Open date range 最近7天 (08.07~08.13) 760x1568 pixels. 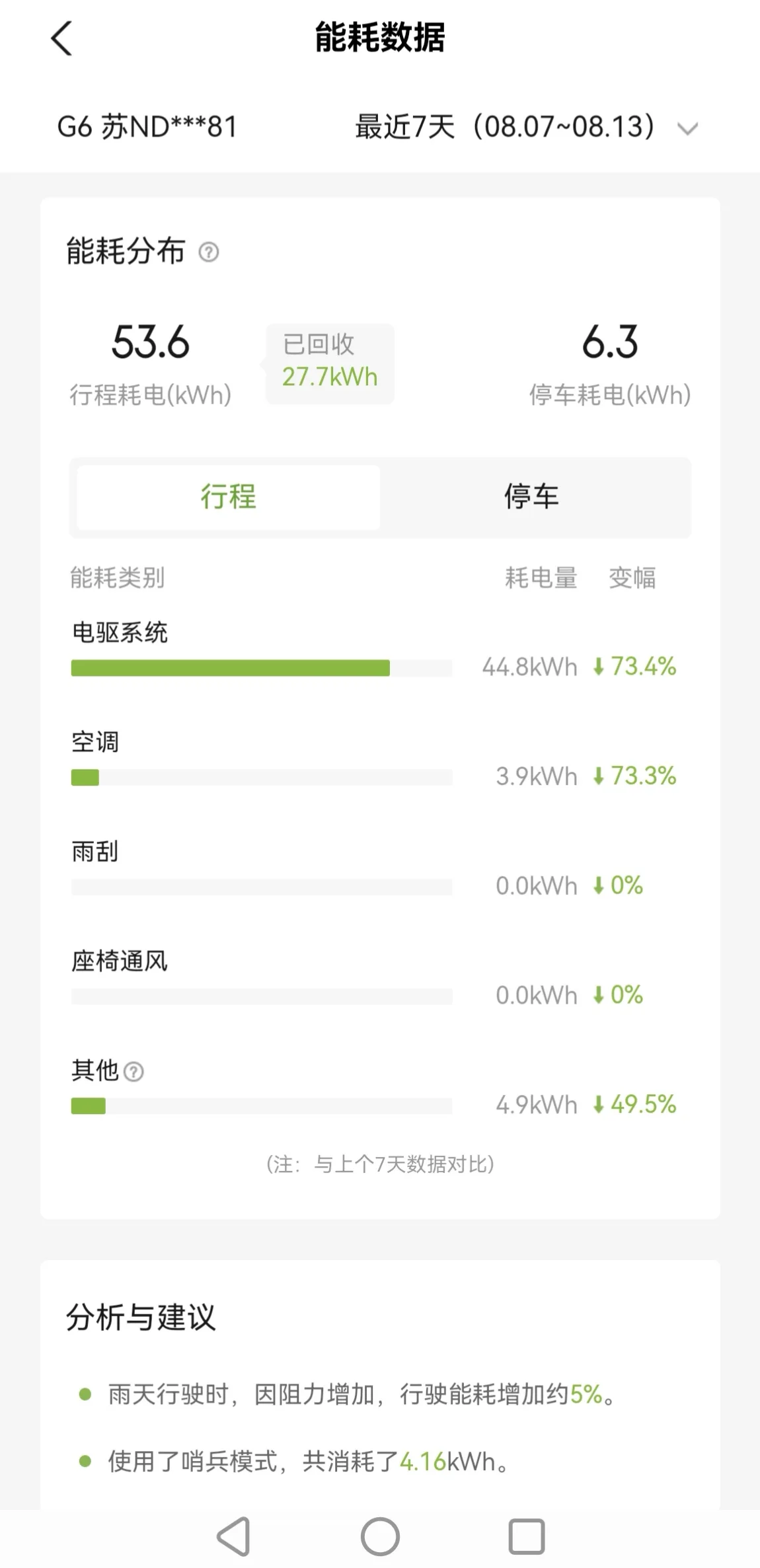click(527, 126)
